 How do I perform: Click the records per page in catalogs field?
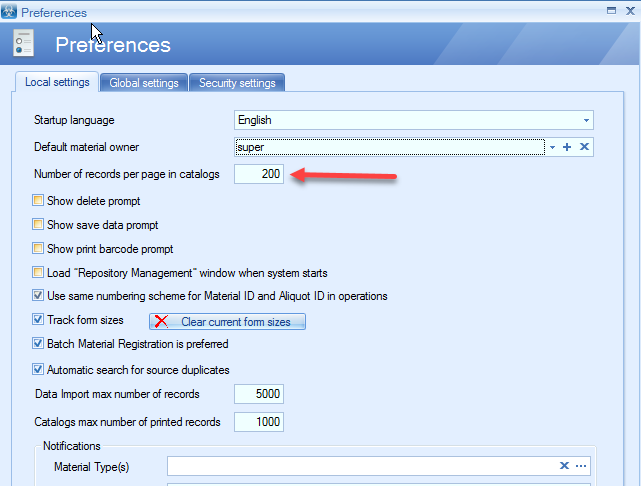coord(259,174)
